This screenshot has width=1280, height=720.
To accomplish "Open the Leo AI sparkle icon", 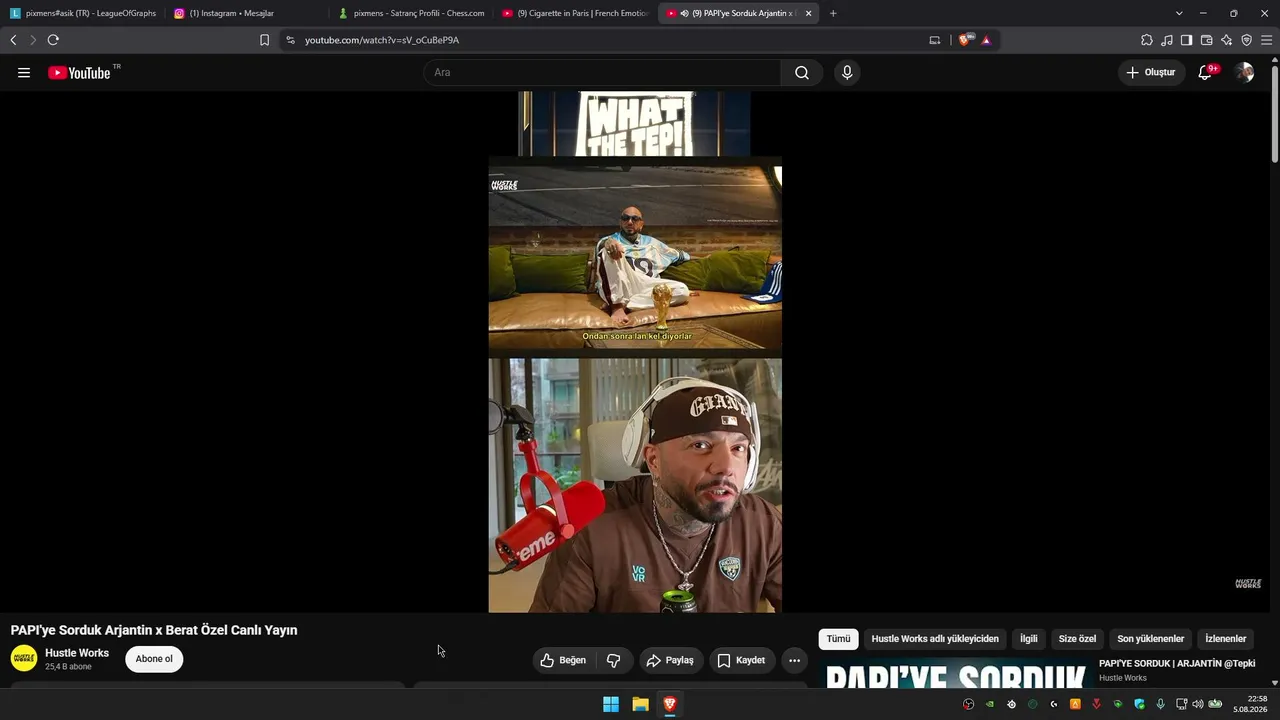I will click(1226, 40).
